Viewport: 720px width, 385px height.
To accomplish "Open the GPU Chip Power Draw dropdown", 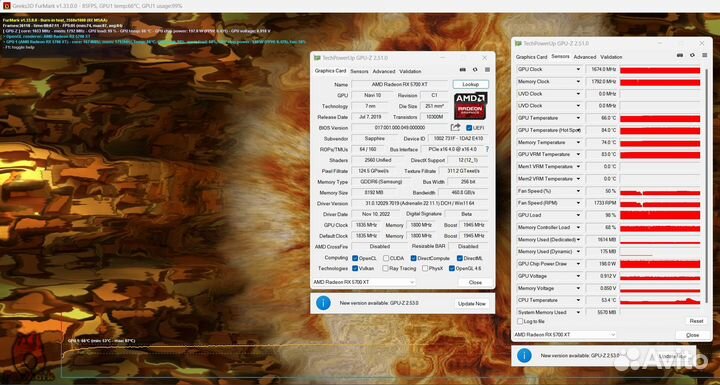I will coord(578,264).
